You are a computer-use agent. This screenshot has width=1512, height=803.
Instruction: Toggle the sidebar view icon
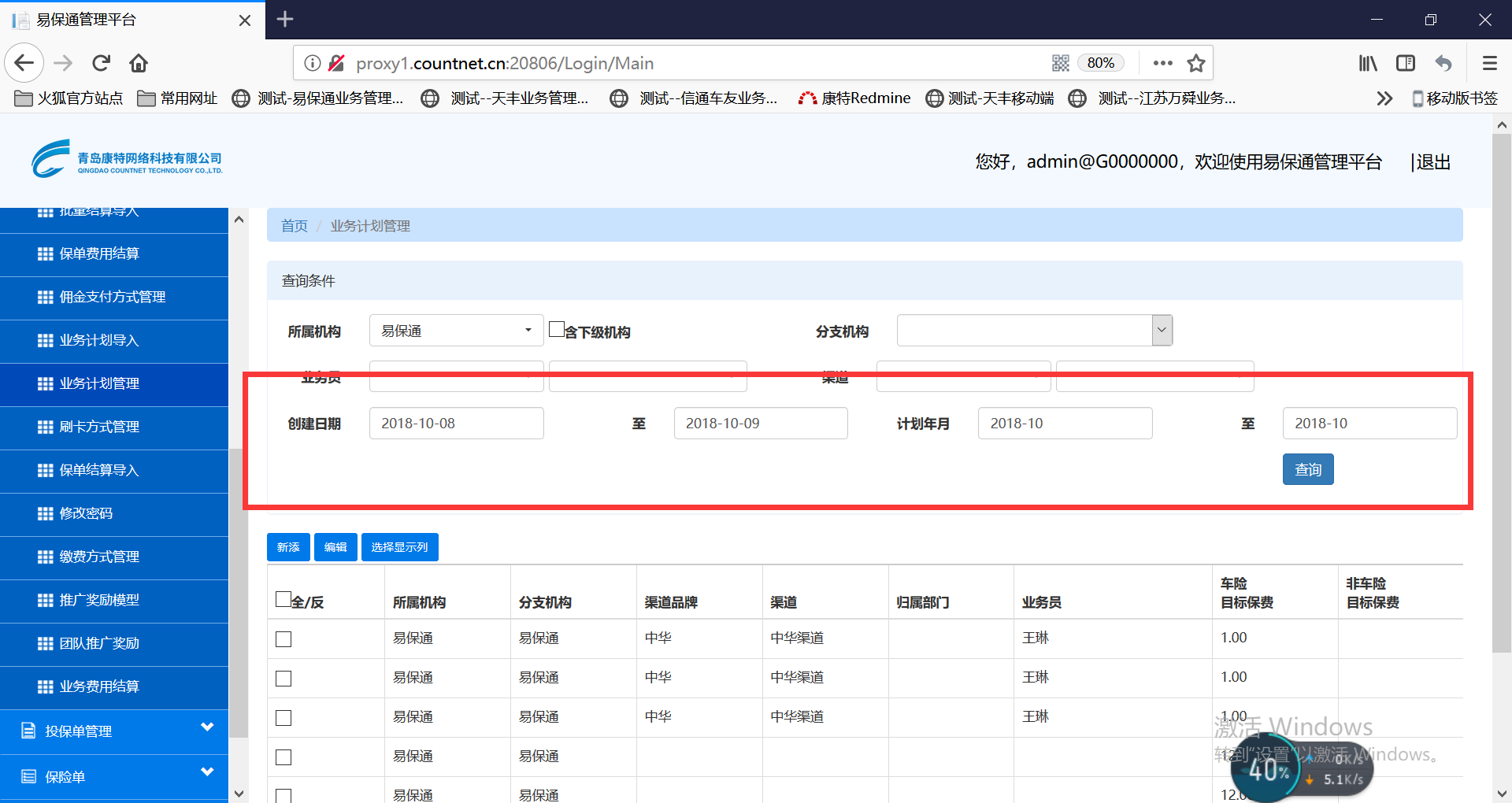pyautogui.click(x=1406, y=63)
